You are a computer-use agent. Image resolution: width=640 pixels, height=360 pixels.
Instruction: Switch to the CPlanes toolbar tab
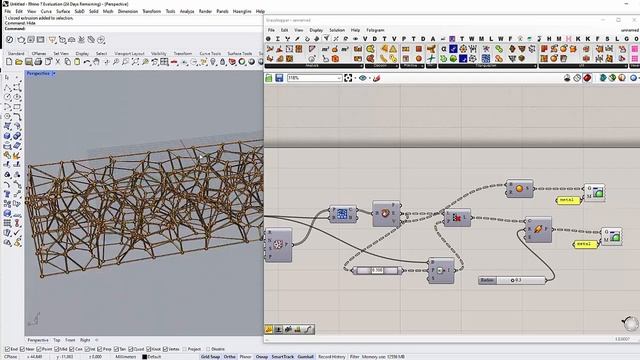[x=39, y=53]
